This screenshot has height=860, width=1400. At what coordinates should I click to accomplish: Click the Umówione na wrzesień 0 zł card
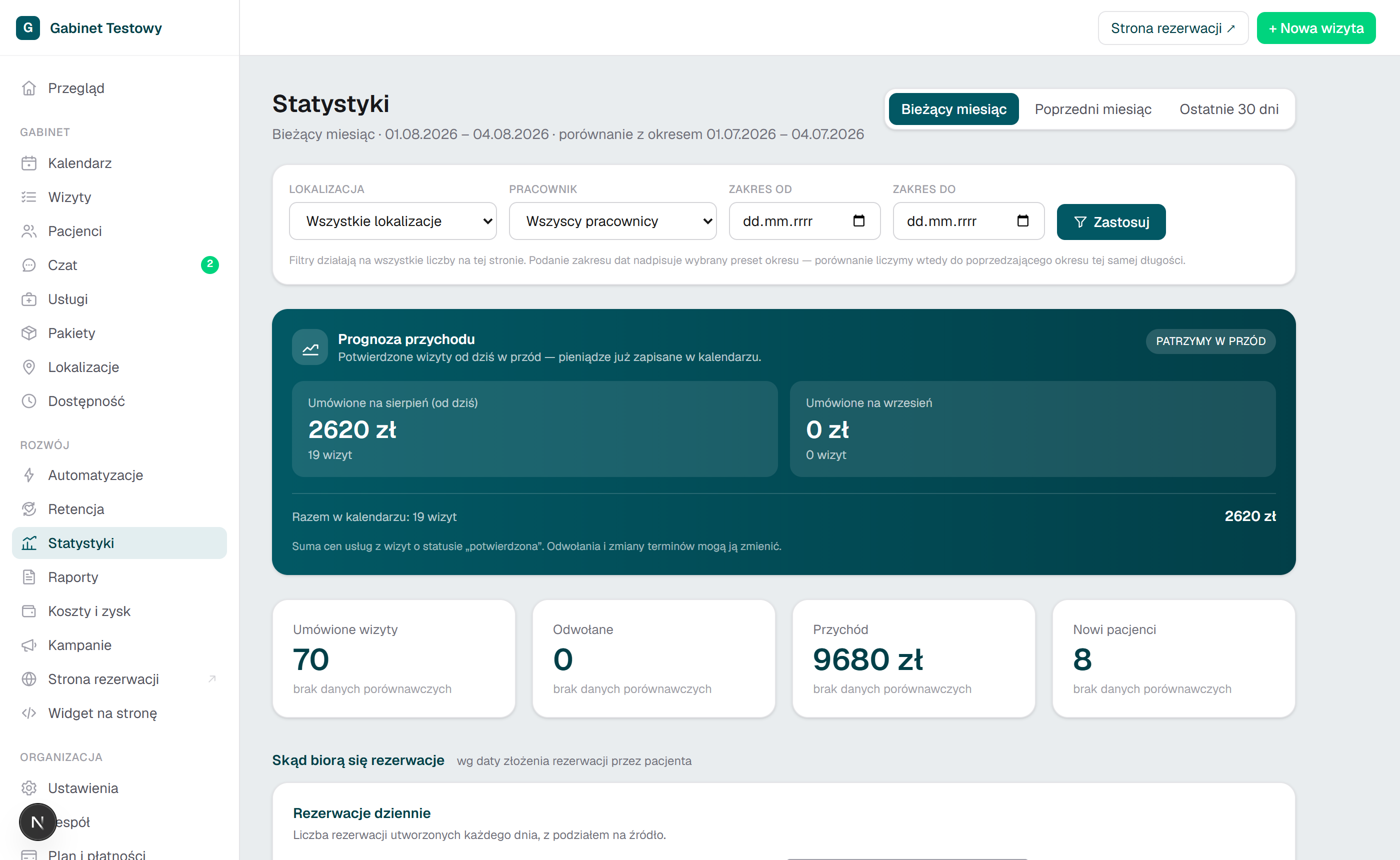tap(1032, 429)
